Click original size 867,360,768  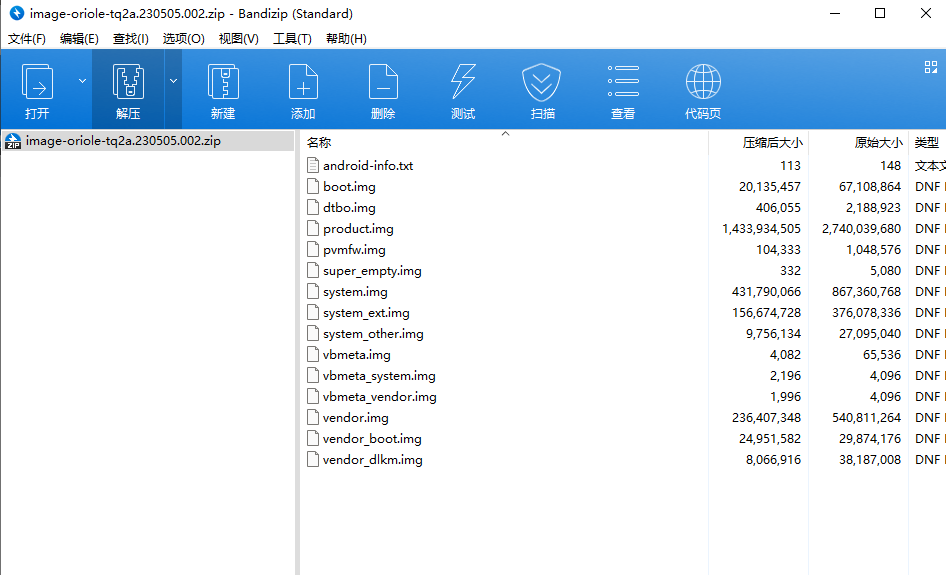pos(866,291)
